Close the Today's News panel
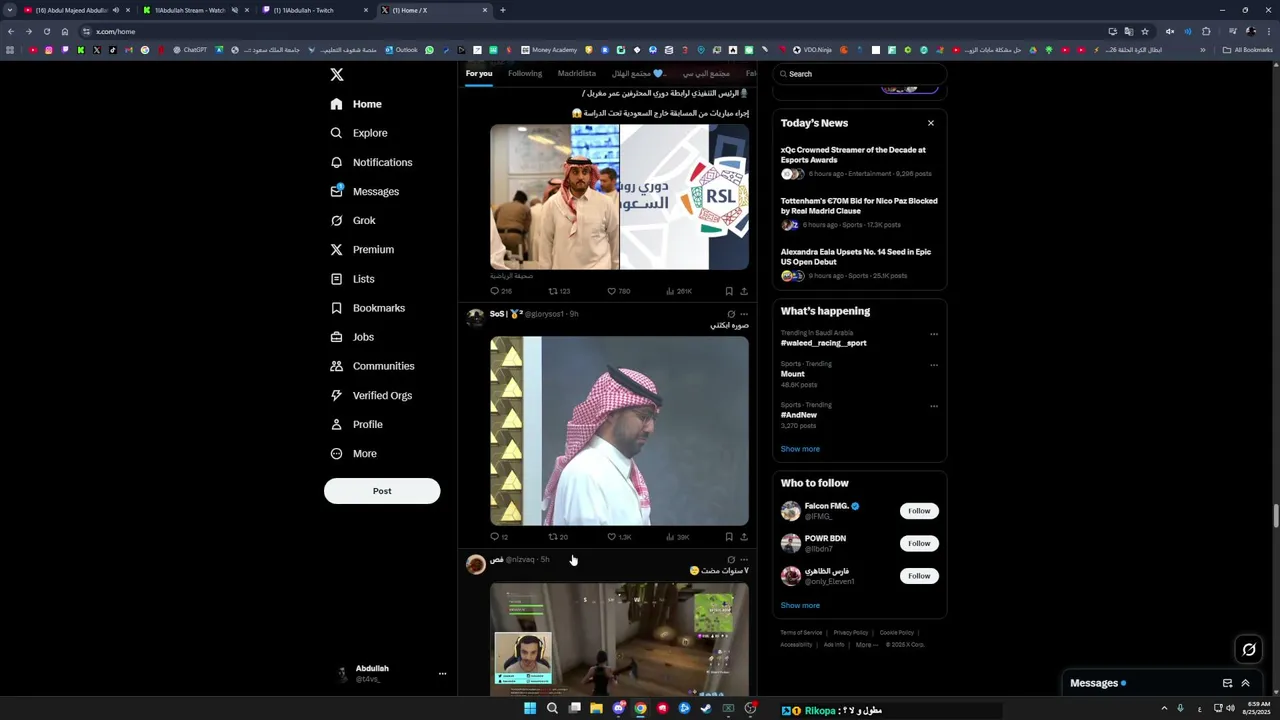Screen dimensions: 1280x720 (931, 123)
